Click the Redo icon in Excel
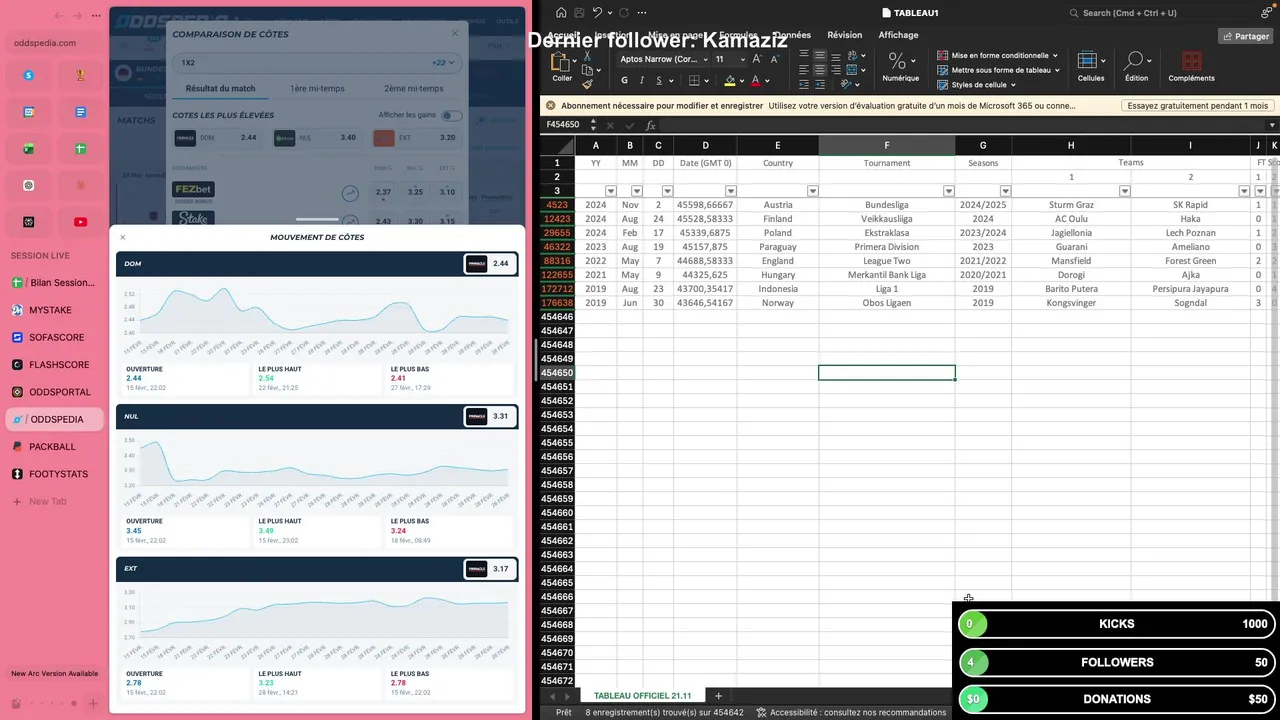 coord(624,13)
